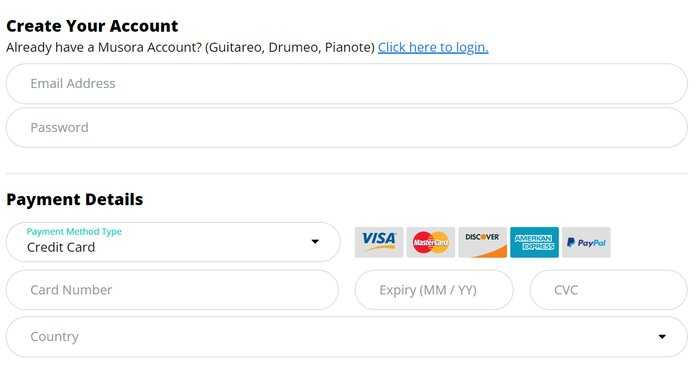Viewport: 700px width, 387px height.
Task: Follow the 'Click here to login' link
Action: coord(433,47)
